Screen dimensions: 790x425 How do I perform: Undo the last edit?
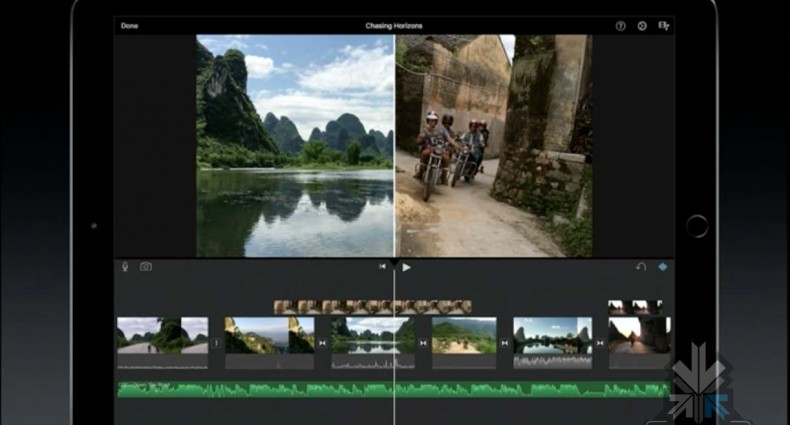pos(641,267)
